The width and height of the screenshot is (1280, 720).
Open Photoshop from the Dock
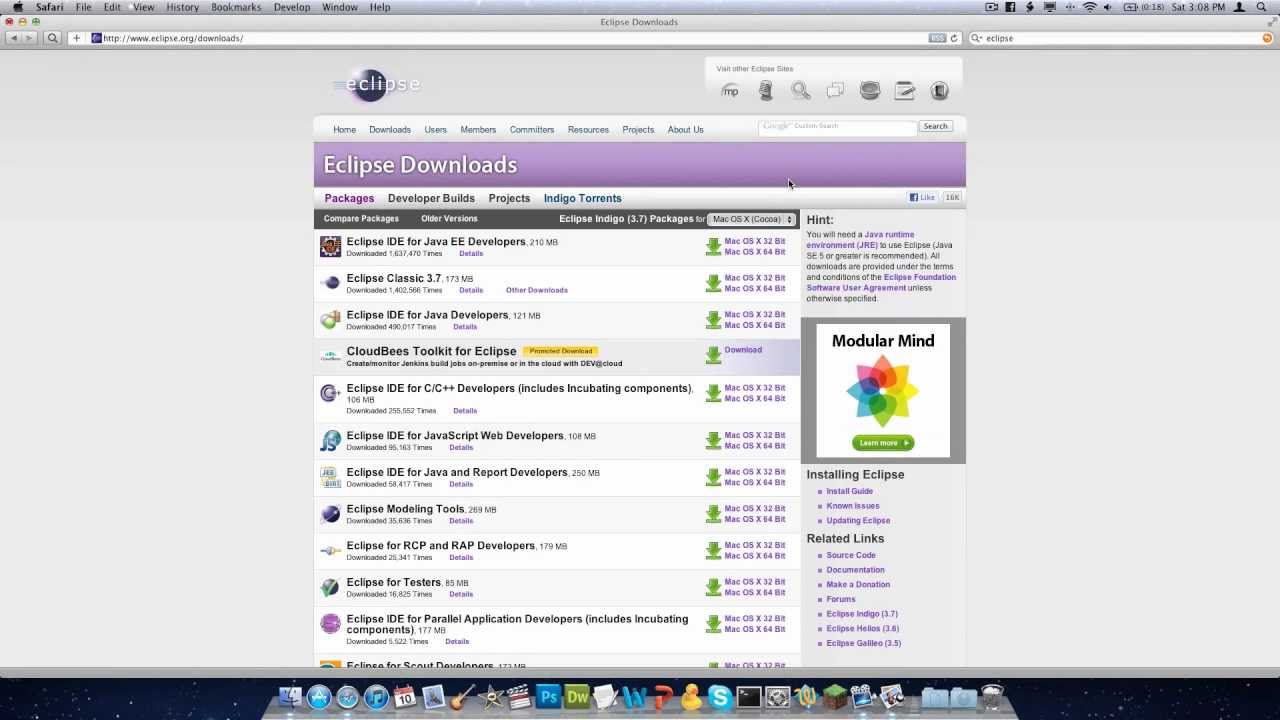[x=548, y=697]
